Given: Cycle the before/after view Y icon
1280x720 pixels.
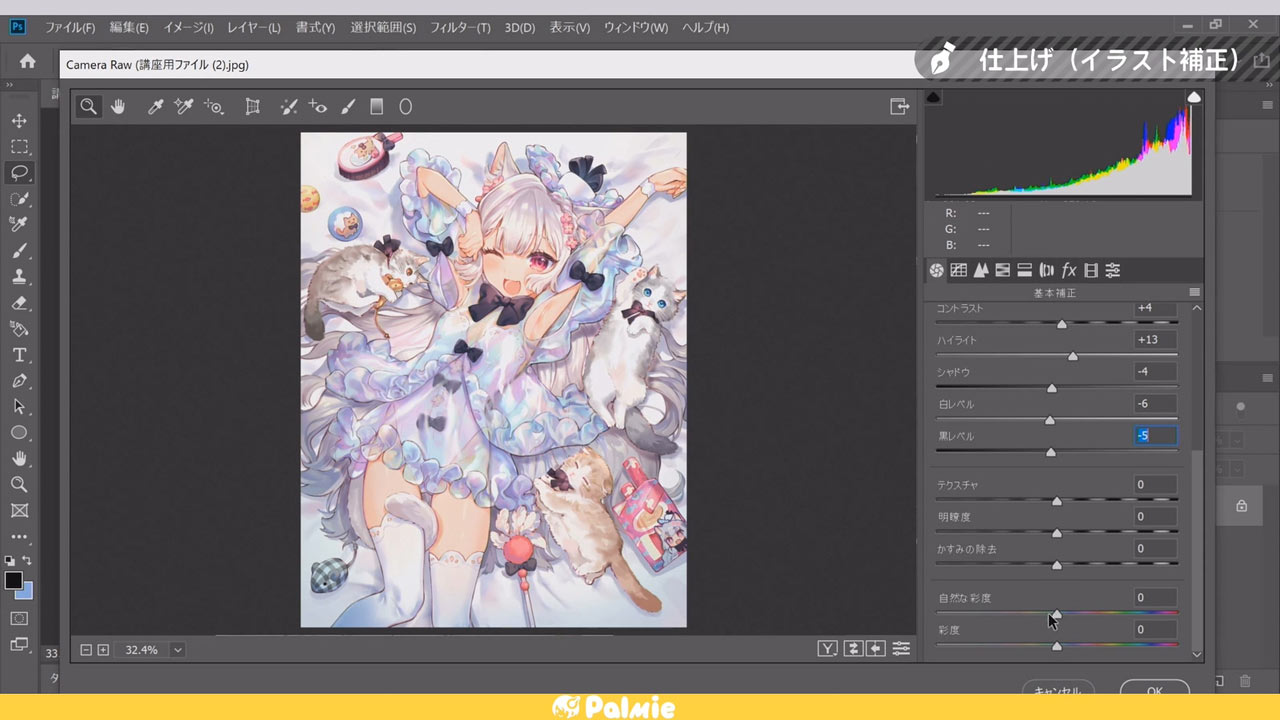Looking at the screenshot, I should [827, 649].
